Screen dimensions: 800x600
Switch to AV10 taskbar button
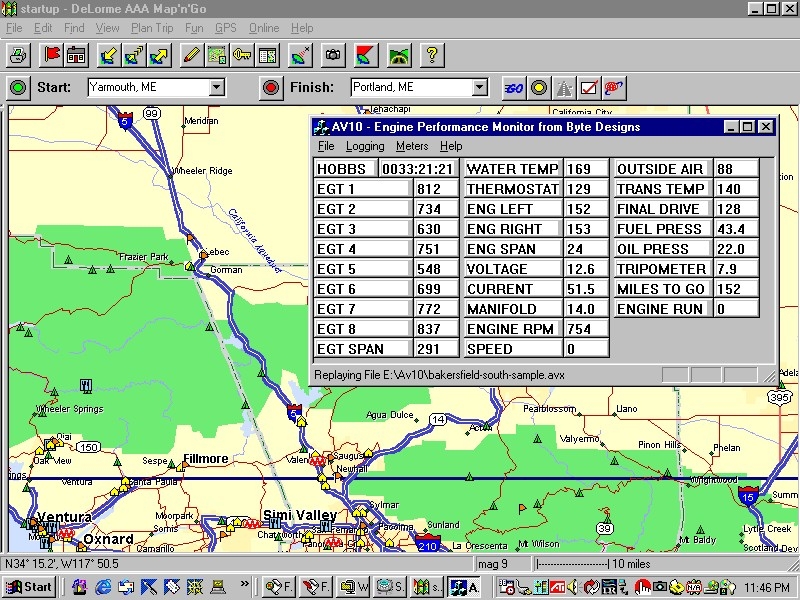tap(464, 587)
